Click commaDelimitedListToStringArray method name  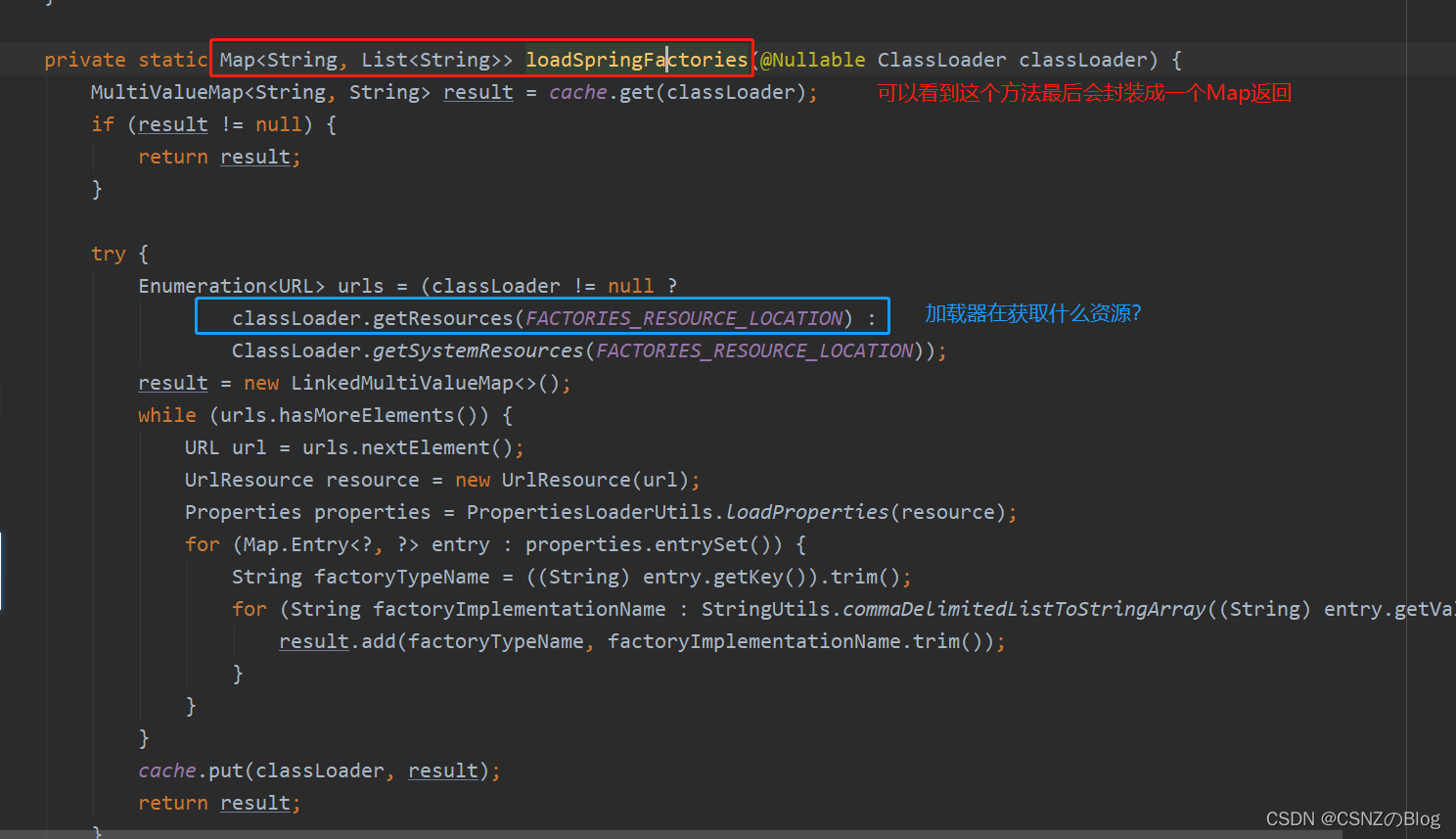coord(1024,609)
